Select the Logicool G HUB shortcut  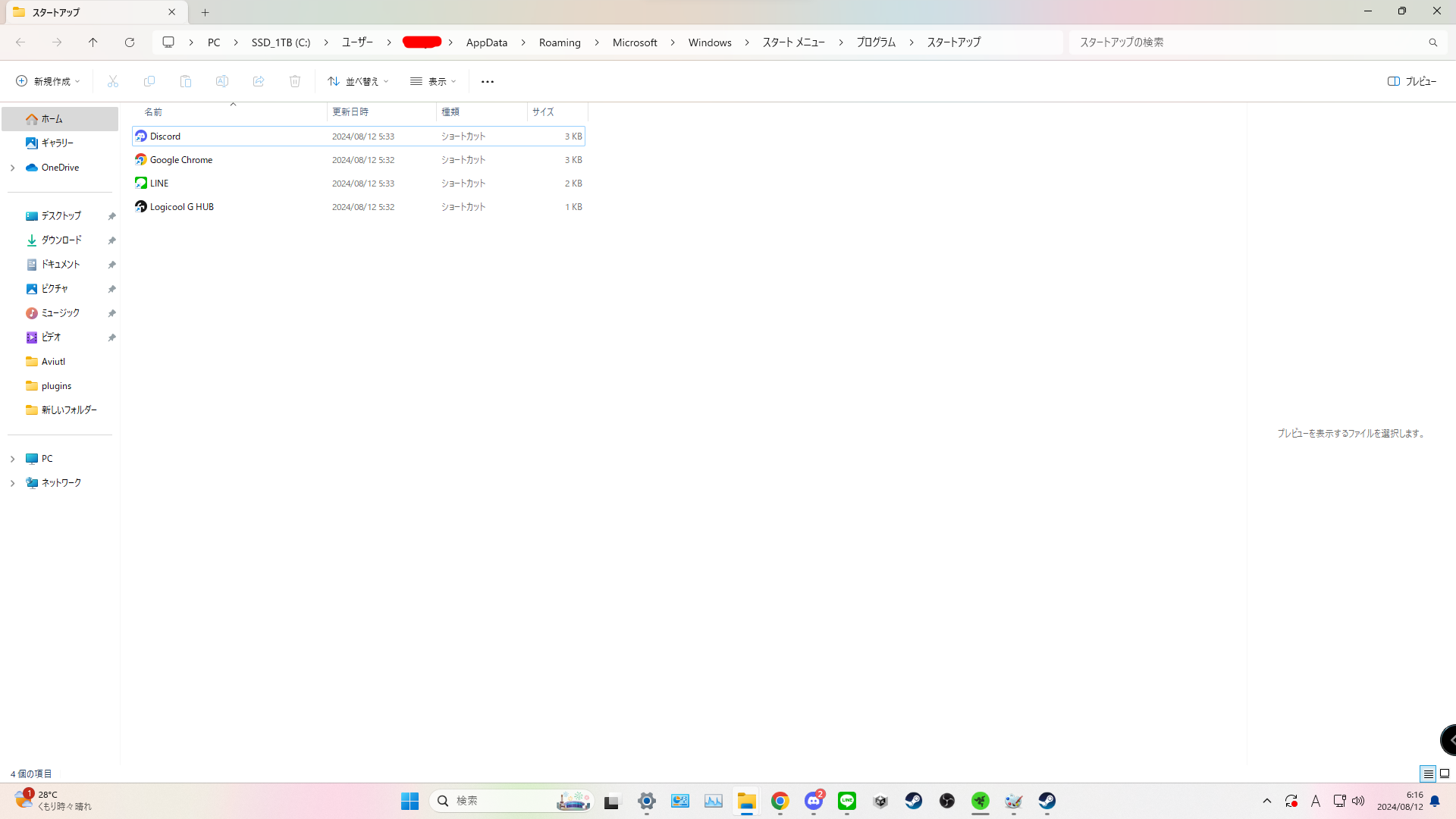[x=182, y=207]
